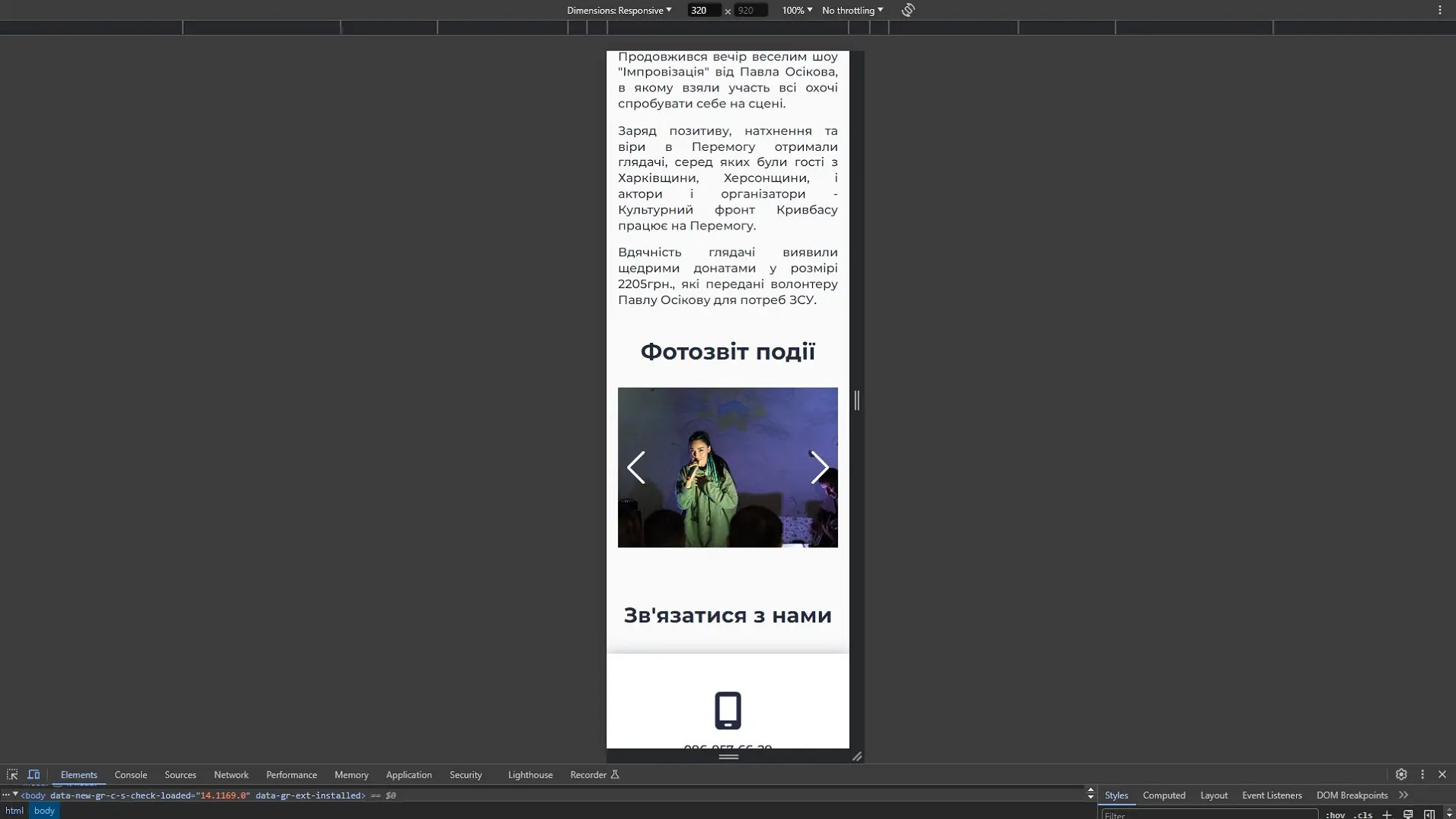The height and width of the screenshot is (819, 1456).
Task: Open the Event Listeners sidebar tab
Action: [x=1272, y=795]
